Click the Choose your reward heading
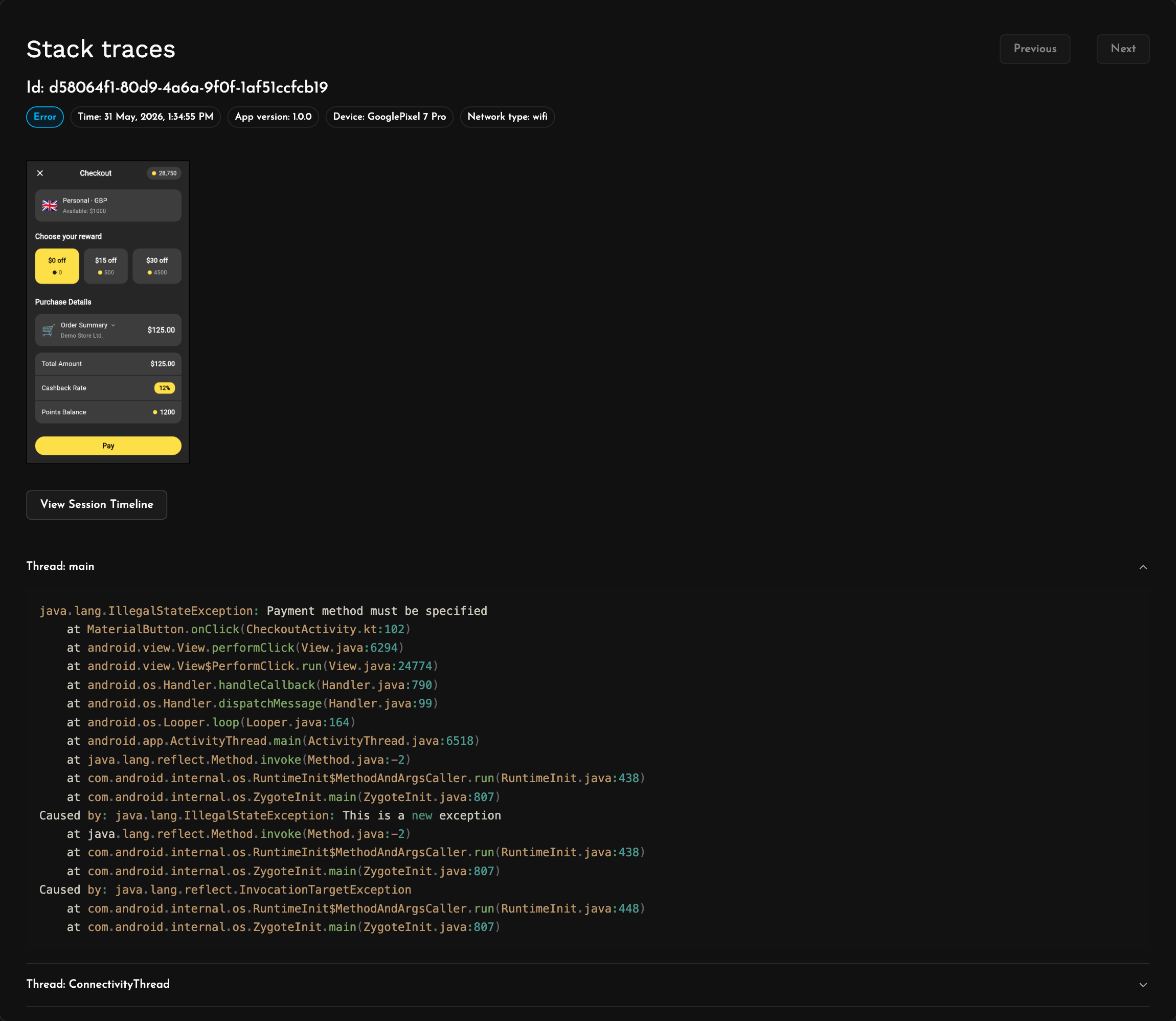The height and width of the screenshot is (1021, 1176). (x=69, y=236)
